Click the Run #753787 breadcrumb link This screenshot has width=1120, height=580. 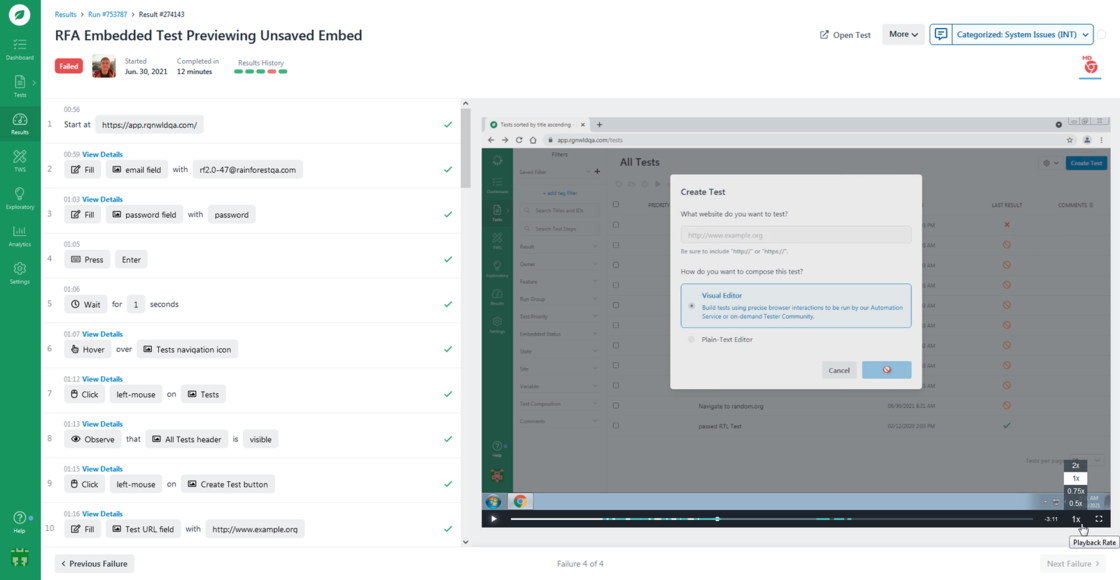[x=109, y=14]
